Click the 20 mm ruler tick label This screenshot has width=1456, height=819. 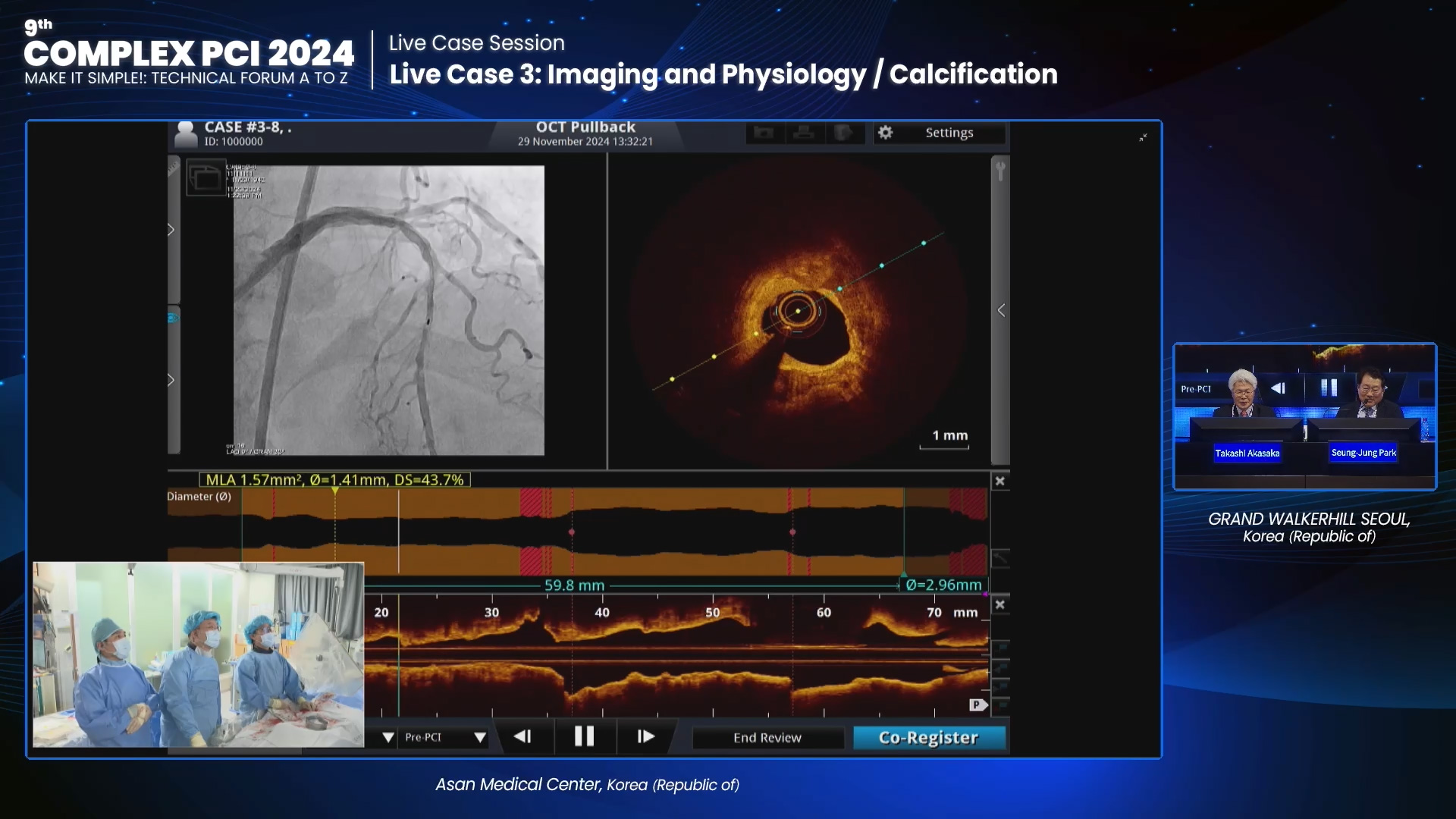381,612
